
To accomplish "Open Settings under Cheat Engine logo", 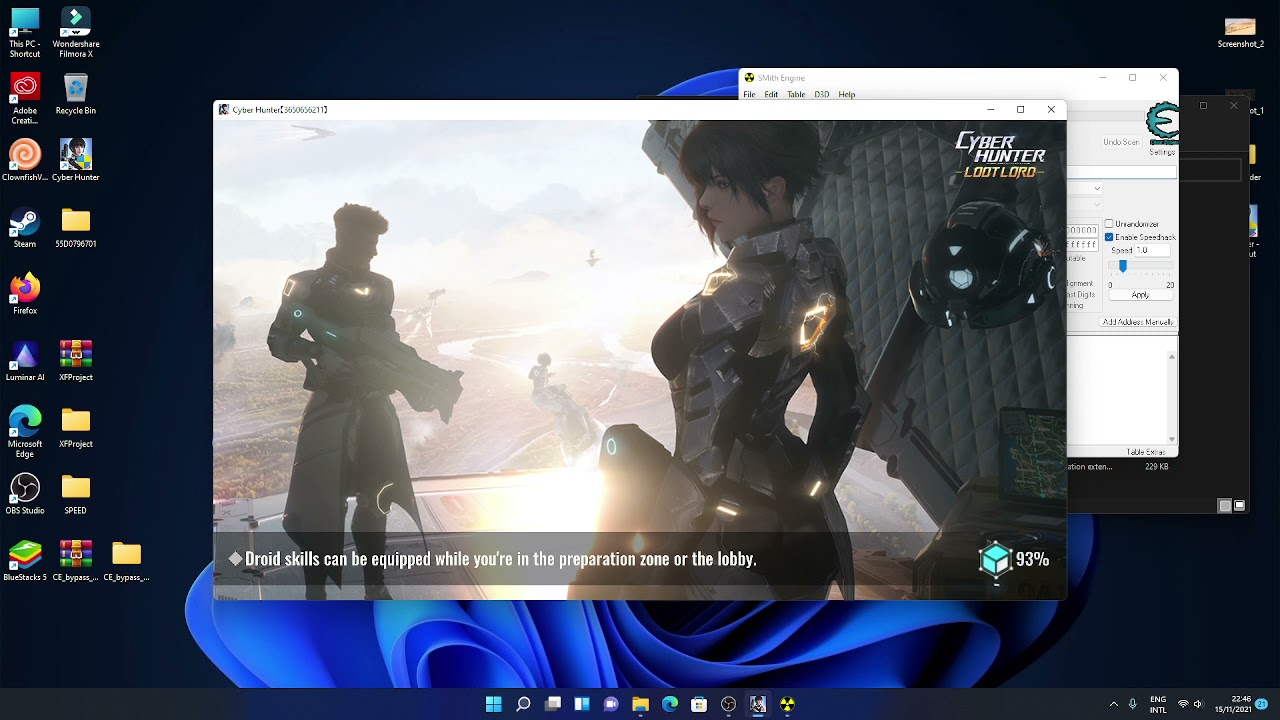I will pos(1163,152).
